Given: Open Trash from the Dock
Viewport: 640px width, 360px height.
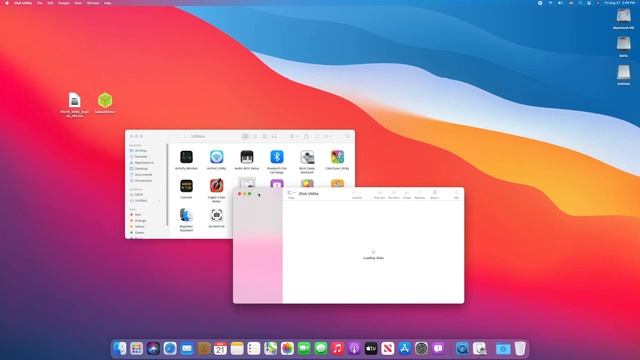Looking at the screenshot, I should [520, 348].
